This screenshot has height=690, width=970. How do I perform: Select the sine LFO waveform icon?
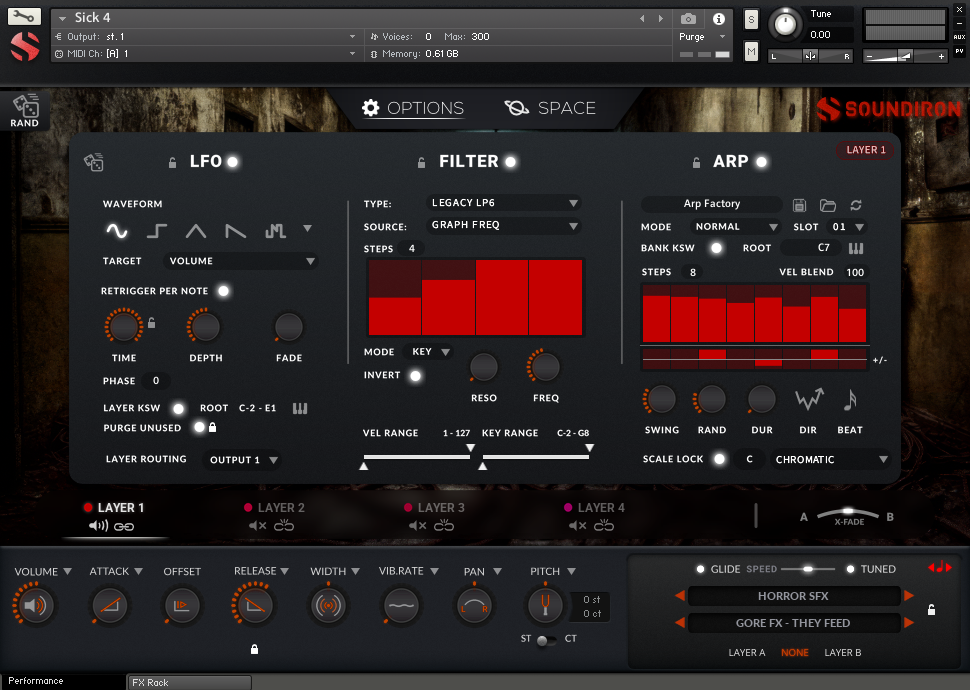[x=117, y=231]
